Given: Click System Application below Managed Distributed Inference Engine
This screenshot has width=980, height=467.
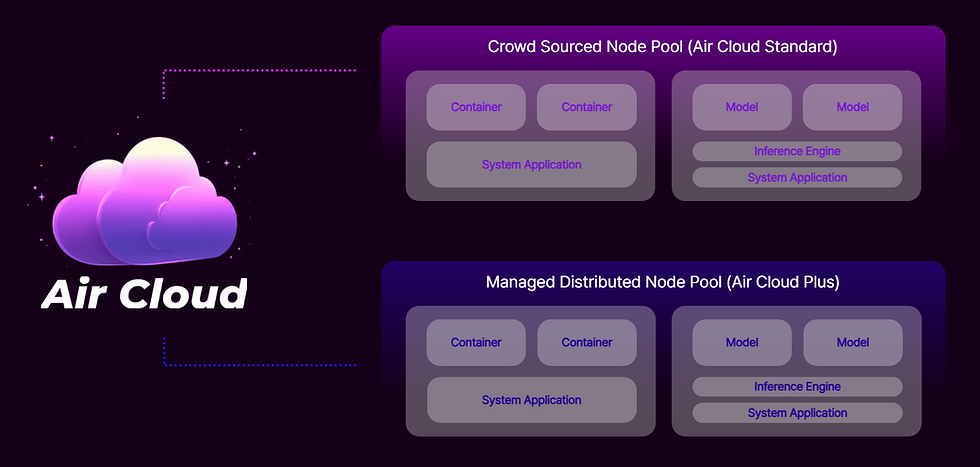Looking at the screenshot, I should click(x=798, y=413).
